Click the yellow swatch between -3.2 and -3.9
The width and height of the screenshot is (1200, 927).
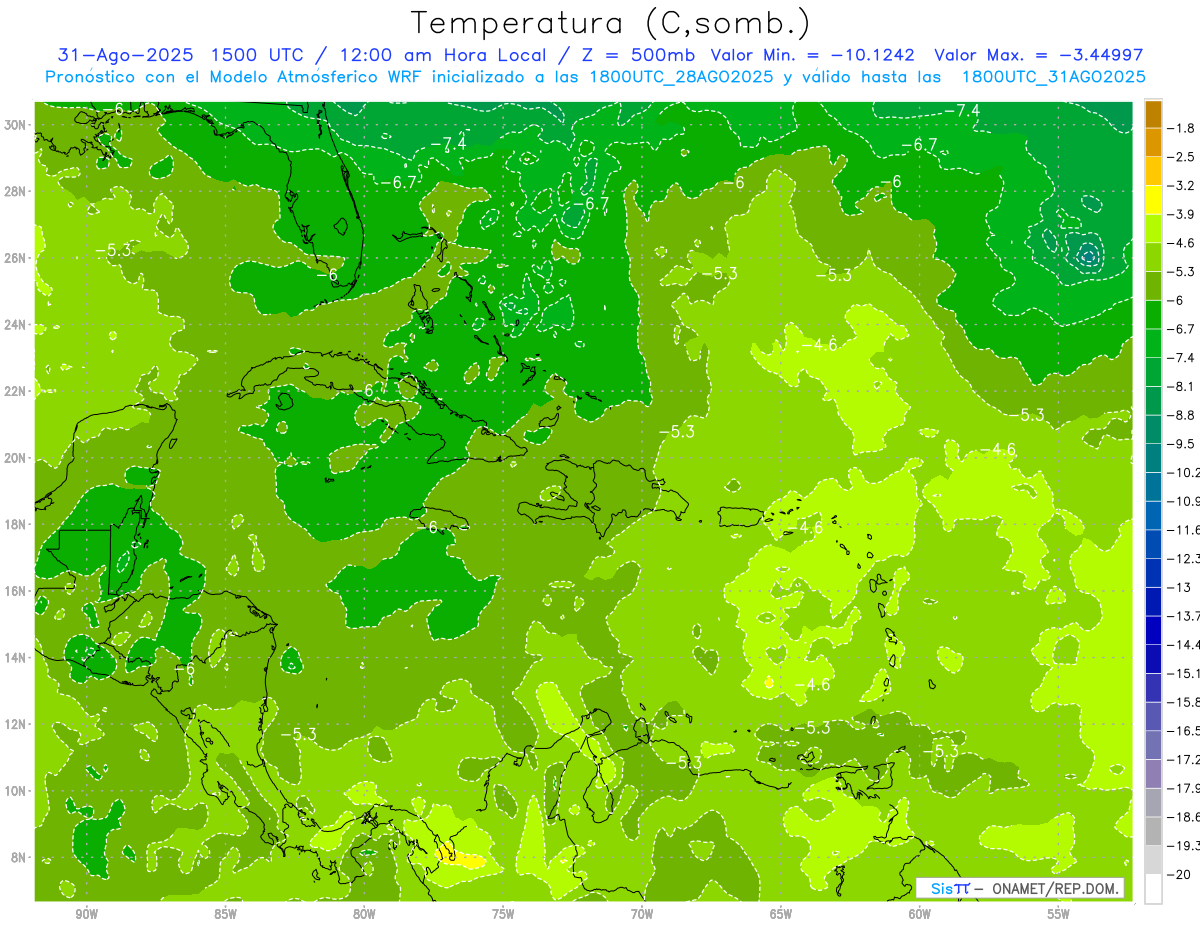pos(1153,200)
